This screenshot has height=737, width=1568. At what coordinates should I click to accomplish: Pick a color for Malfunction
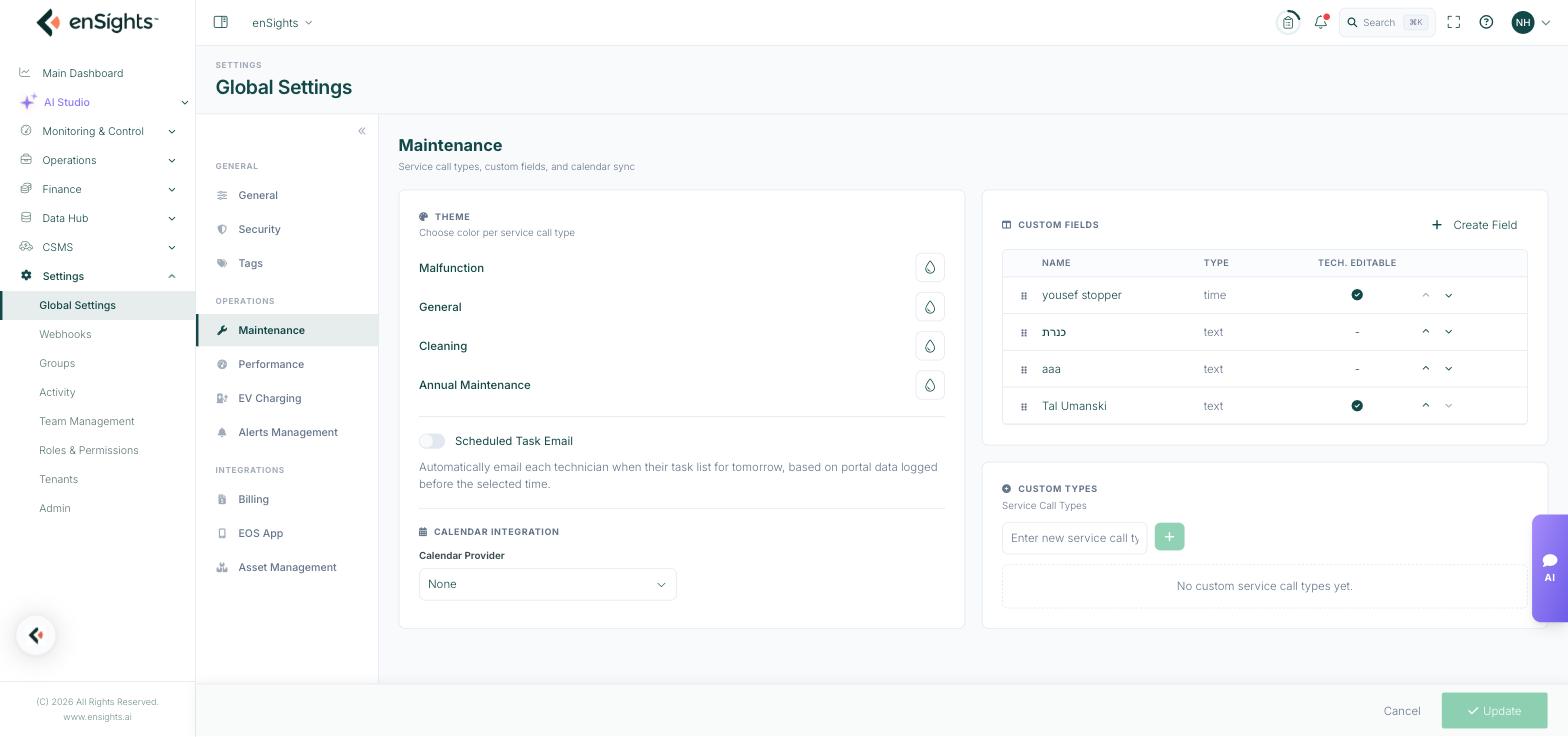point(930,268)
